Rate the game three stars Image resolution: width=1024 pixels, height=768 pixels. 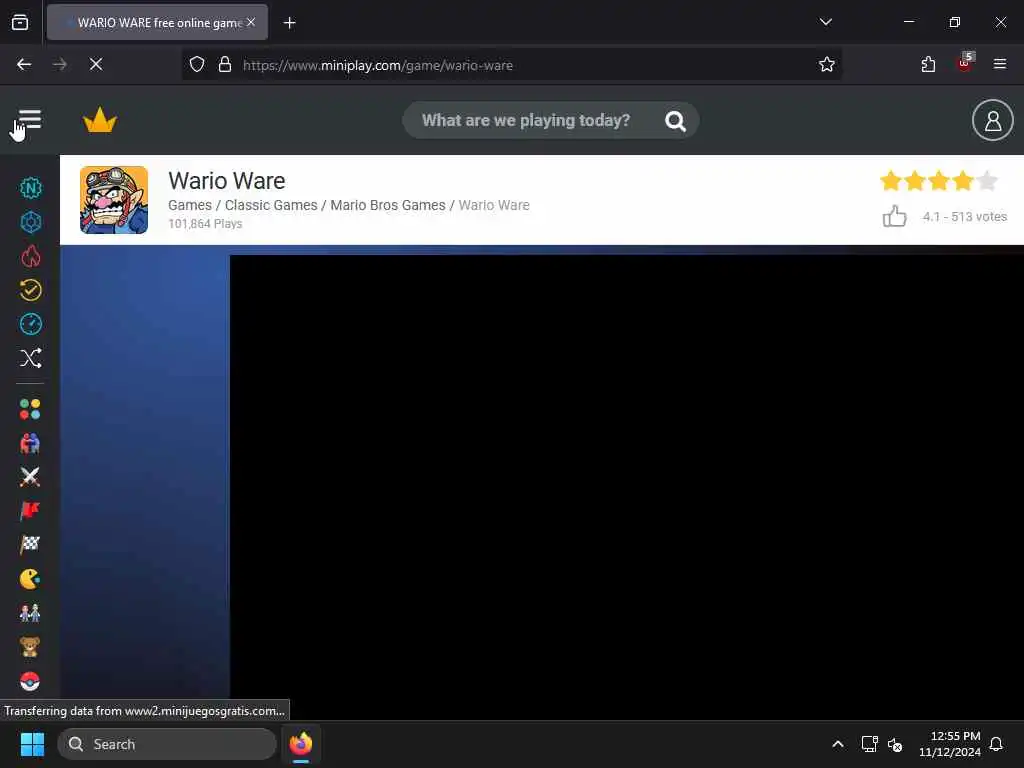939,180
